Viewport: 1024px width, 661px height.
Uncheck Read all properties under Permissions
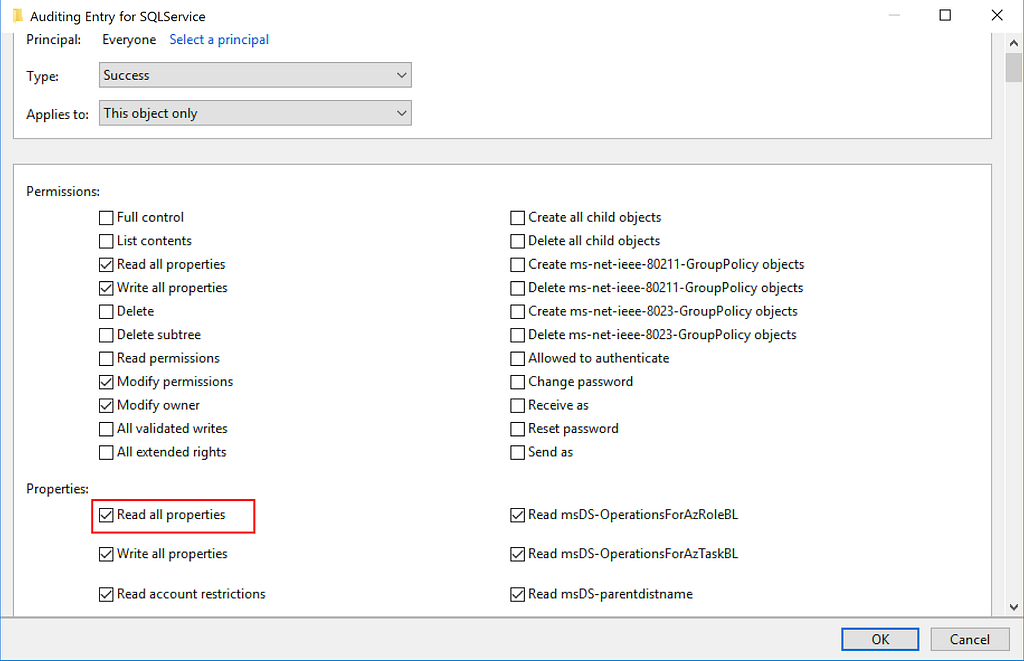(x=106, y=265)
